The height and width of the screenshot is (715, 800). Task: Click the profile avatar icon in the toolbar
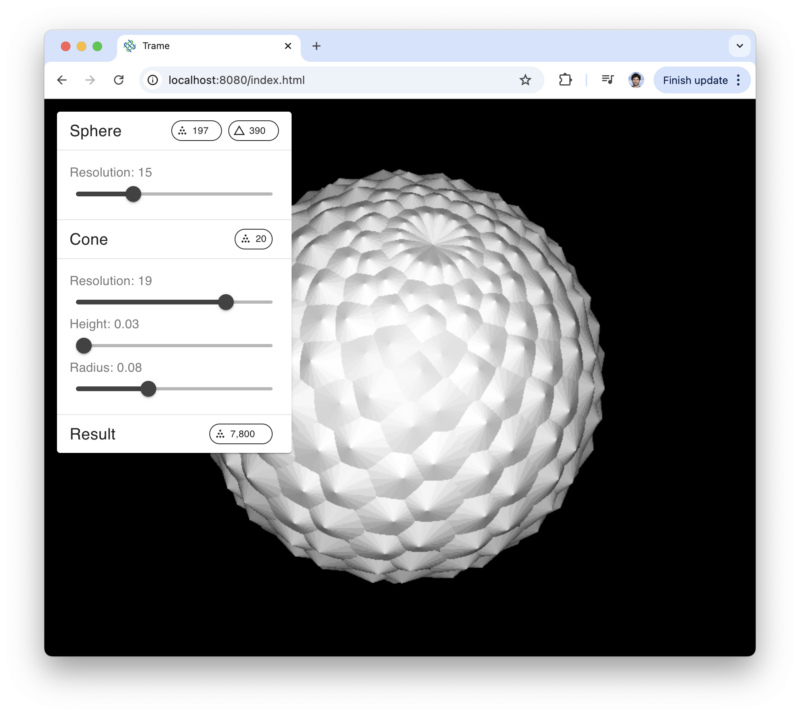[x=634, y=80]
